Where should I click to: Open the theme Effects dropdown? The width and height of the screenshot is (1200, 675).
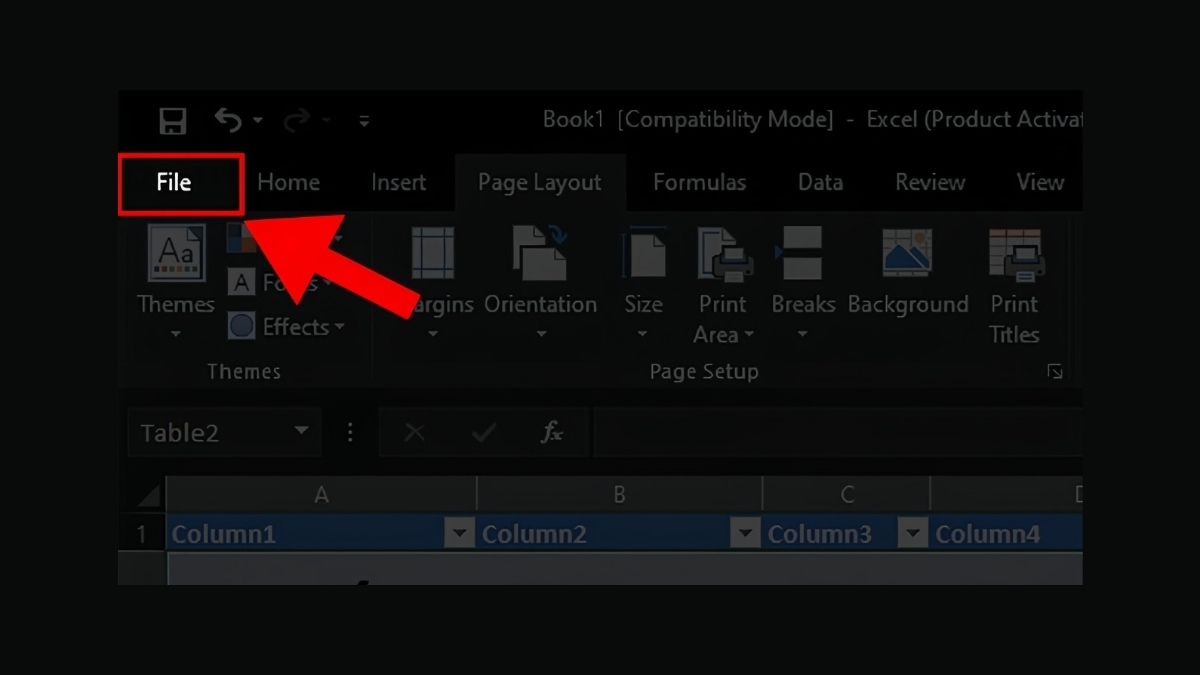coord(286,327)
